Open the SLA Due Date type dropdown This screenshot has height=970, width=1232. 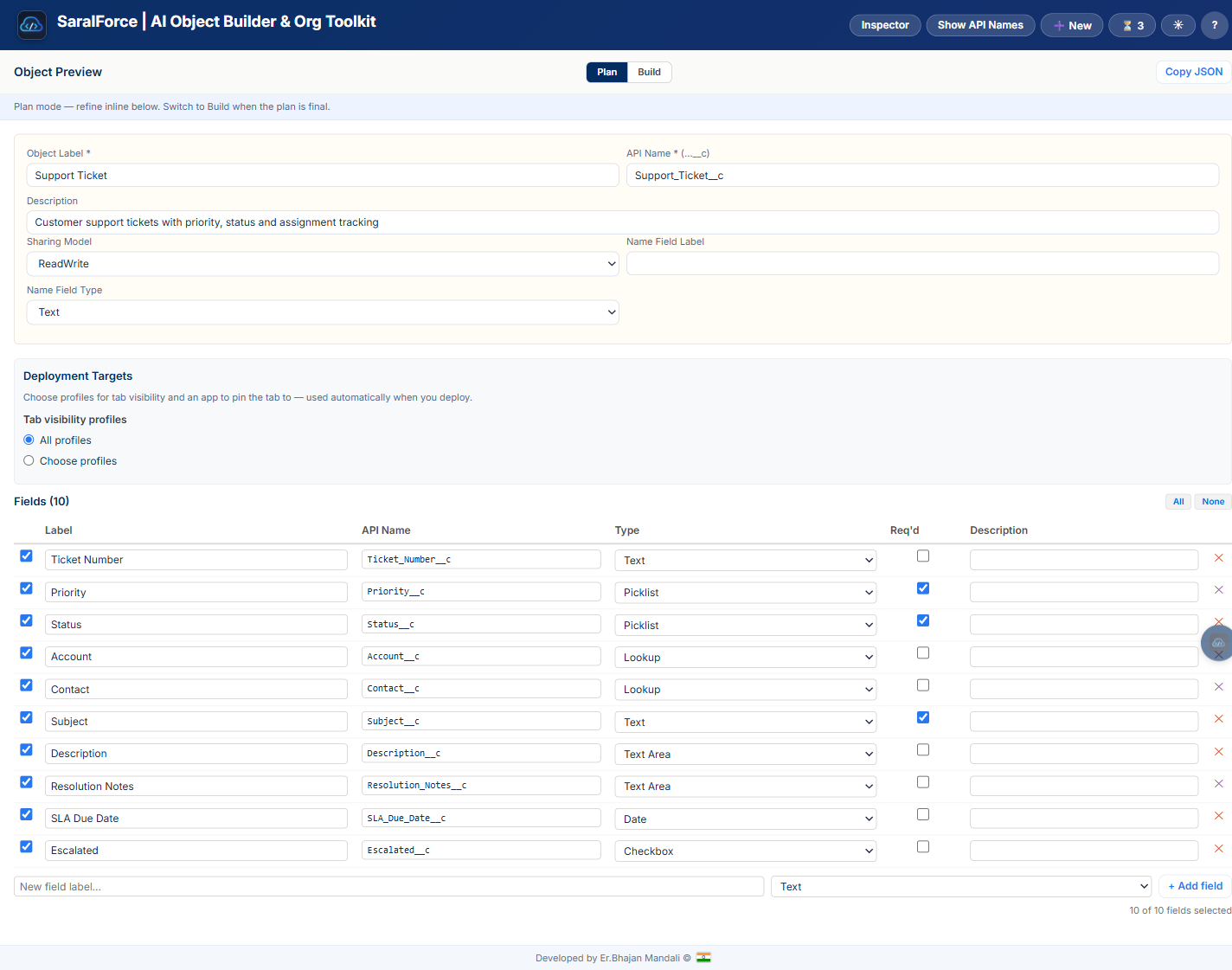coord(746,819)
